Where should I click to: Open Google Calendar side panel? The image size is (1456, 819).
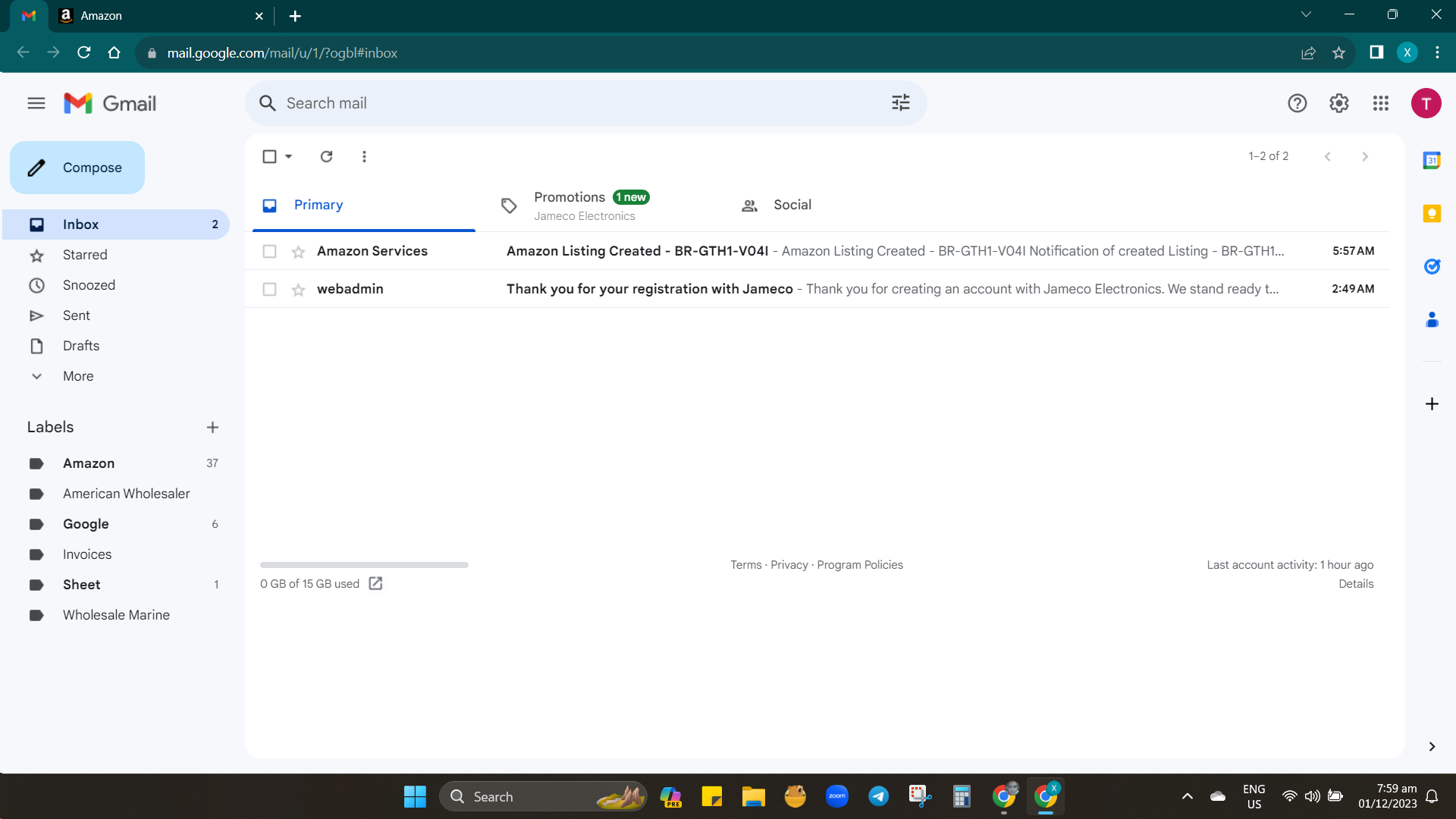click(1432, 160)
